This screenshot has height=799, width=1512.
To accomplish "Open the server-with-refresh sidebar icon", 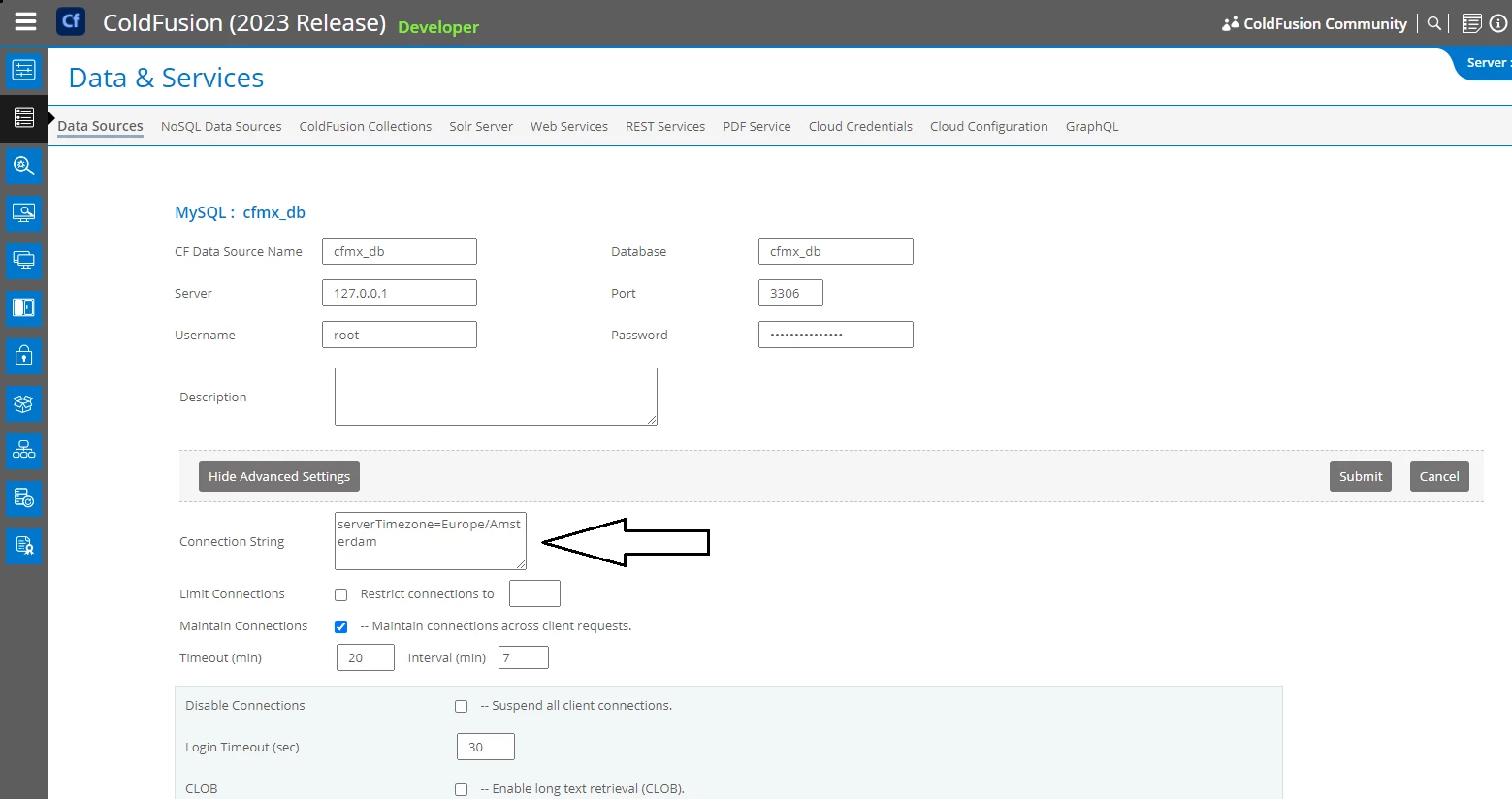I will pyautogui.click(x=23, y=498).
